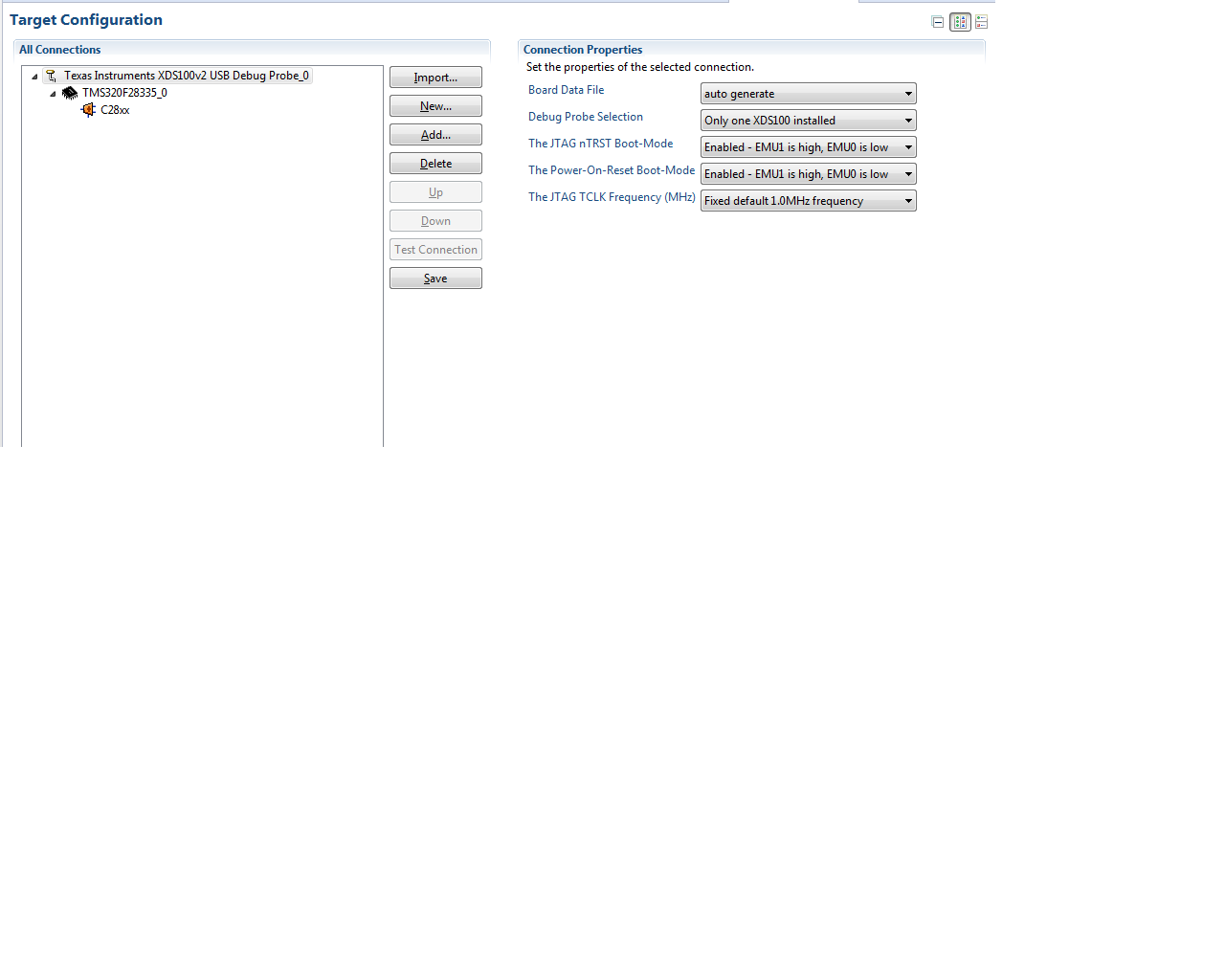1225x980 pixels.
Task: Open the JTAG nTRST Boot-Mode dropdown
Action: point(809,147)
